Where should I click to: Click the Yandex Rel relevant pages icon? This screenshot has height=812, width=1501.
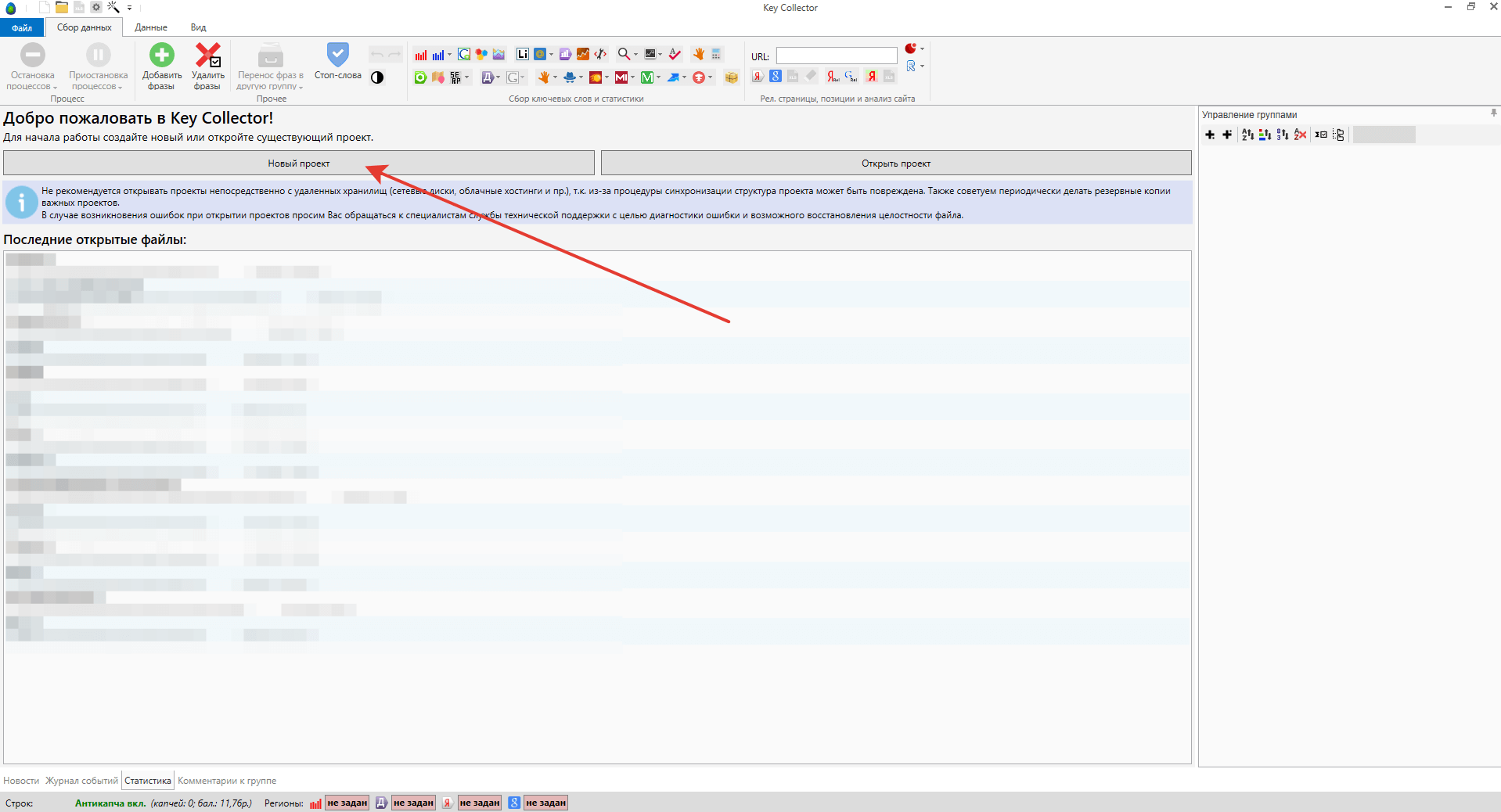pos(833,77)
